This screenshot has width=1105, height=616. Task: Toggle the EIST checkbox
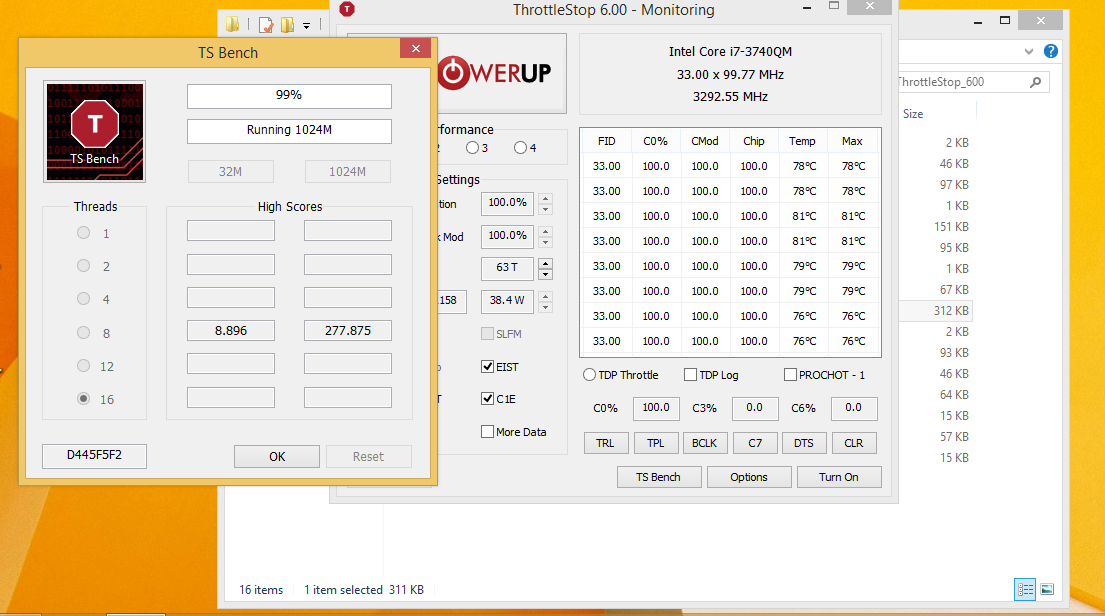(487, 366)
